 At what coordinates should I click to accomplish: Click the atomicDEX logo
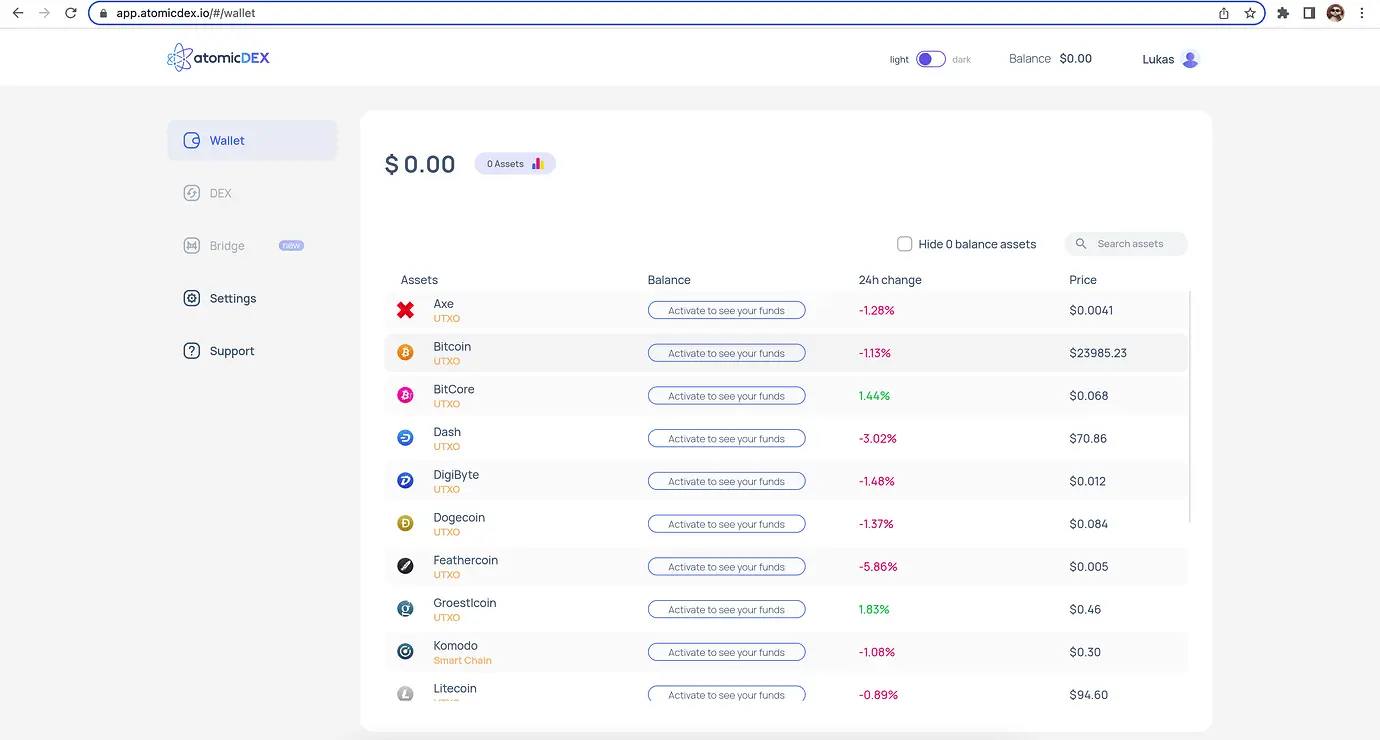(x=218, y=58)
